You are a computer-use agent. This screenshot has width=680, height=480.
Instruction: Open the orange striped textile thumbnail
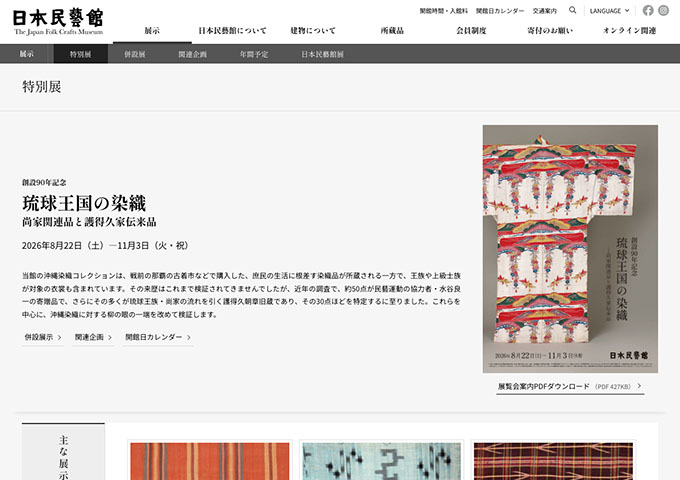(x=210, y=461)
